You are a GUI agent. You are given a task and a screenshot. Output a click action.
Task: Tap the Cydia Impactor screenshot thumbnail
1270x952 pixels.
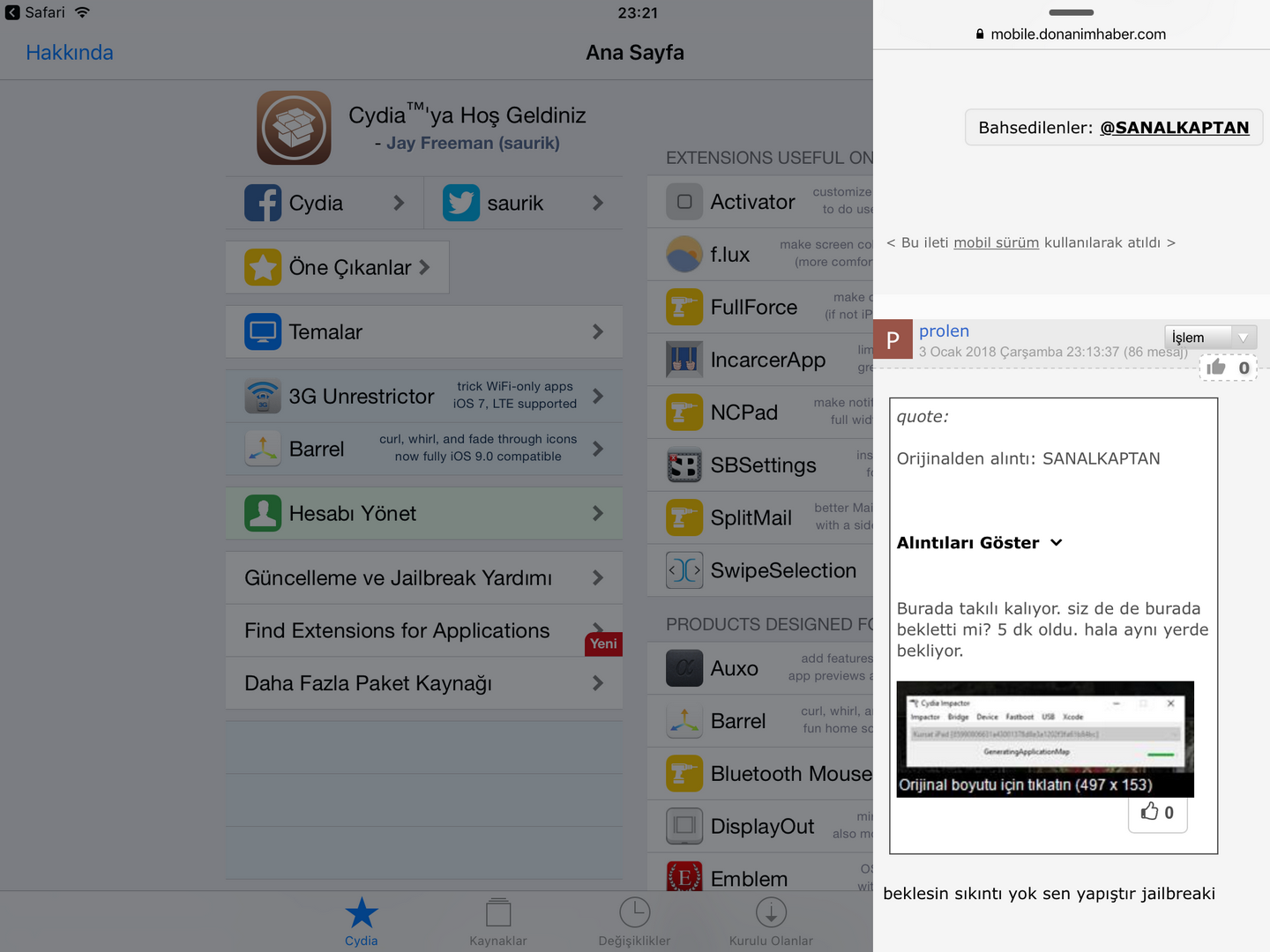1045,739
